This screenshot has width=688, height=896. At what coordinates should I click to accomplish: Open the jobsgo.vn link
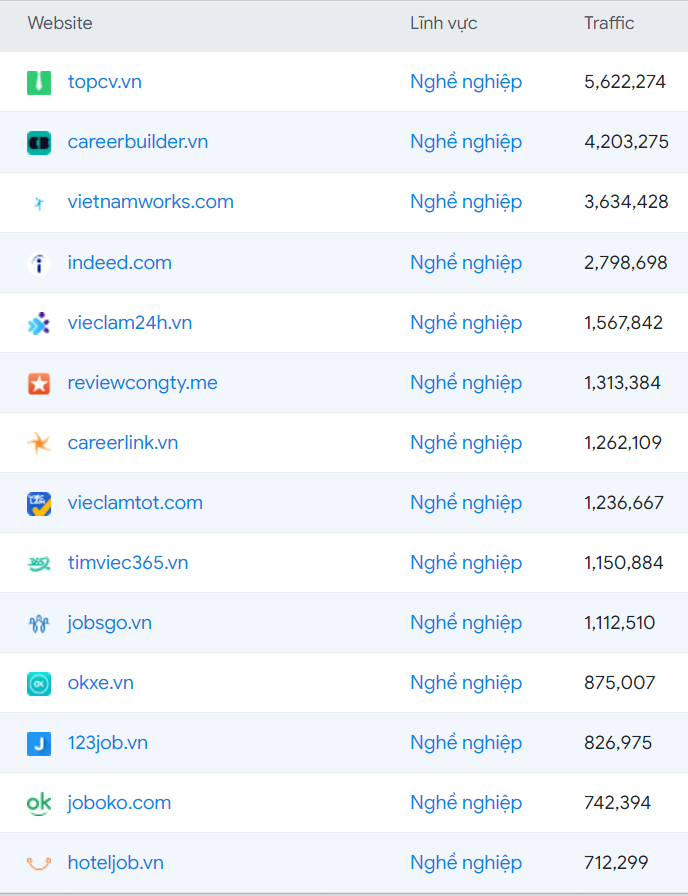[x=110, y=623]
